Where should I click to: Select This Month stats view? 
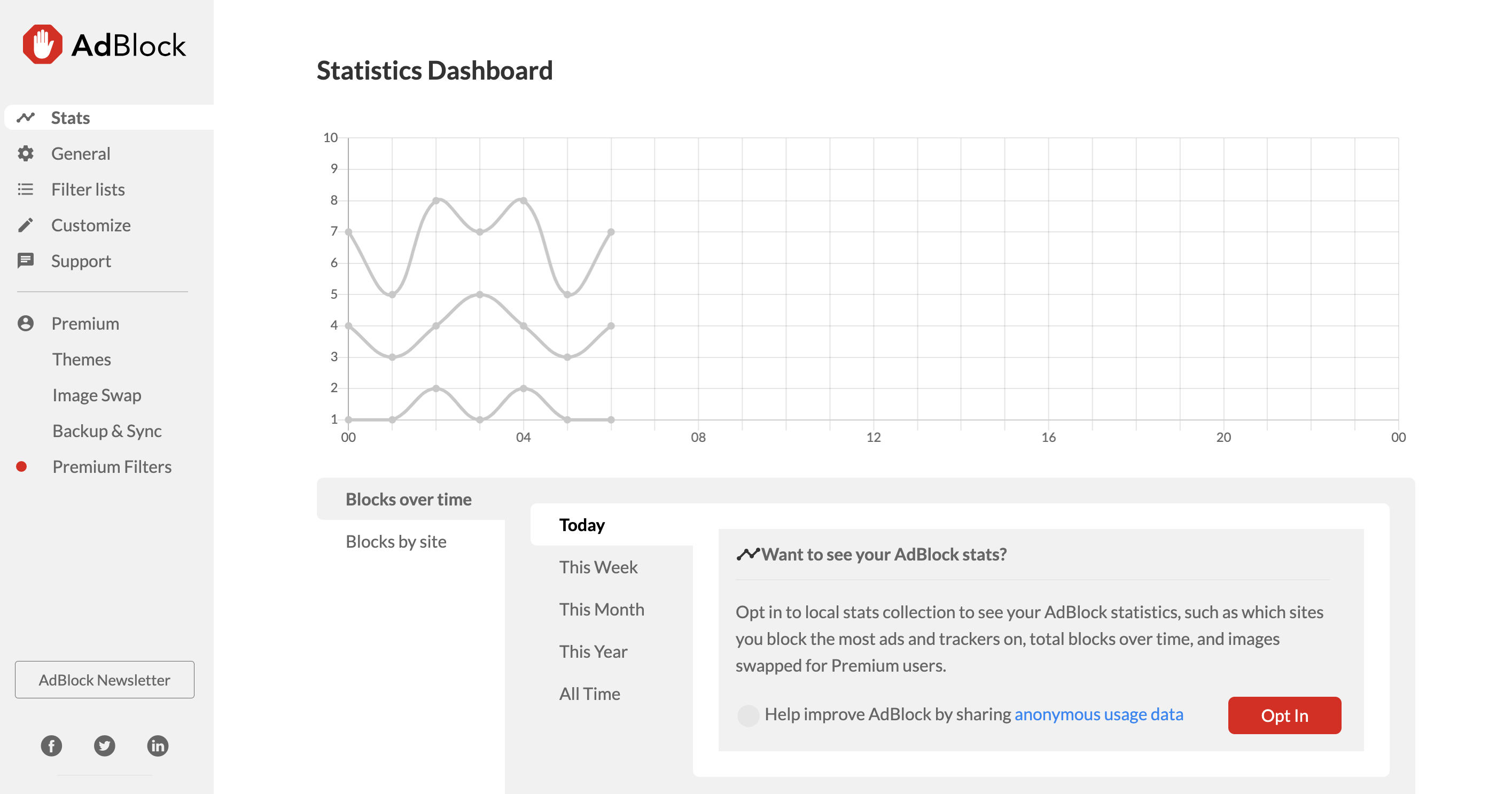pos(601,608)
